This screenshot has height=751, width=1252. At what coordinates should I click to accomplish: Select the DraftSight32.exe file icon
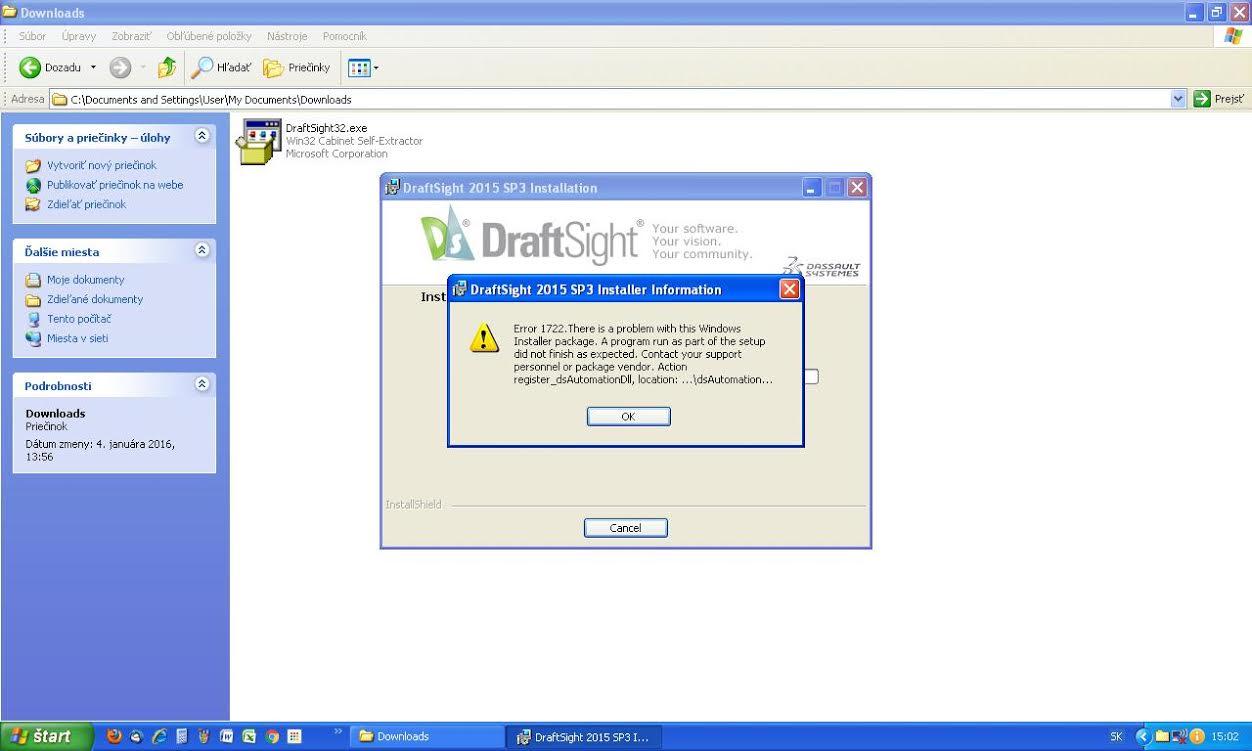click(258, 140)
